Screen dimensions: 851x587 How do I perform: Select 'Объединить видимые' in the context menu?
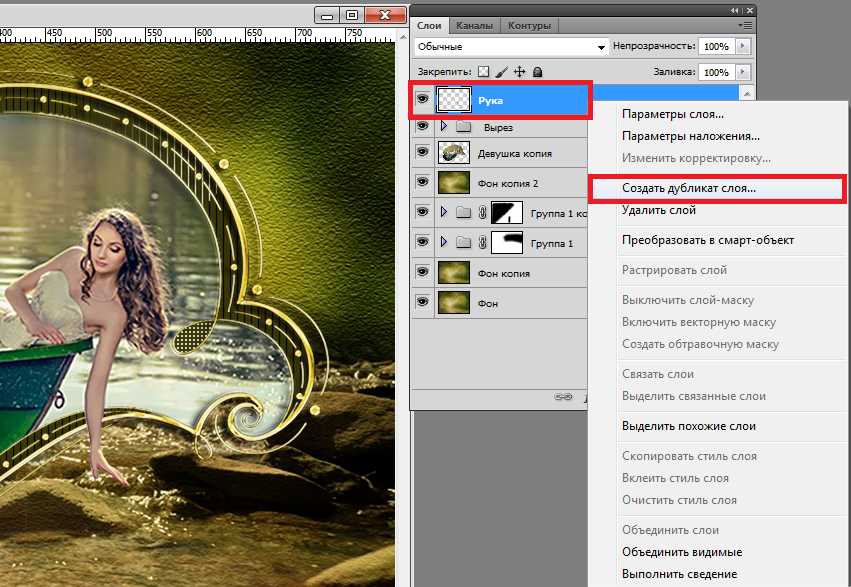click(x=682, y=552)
